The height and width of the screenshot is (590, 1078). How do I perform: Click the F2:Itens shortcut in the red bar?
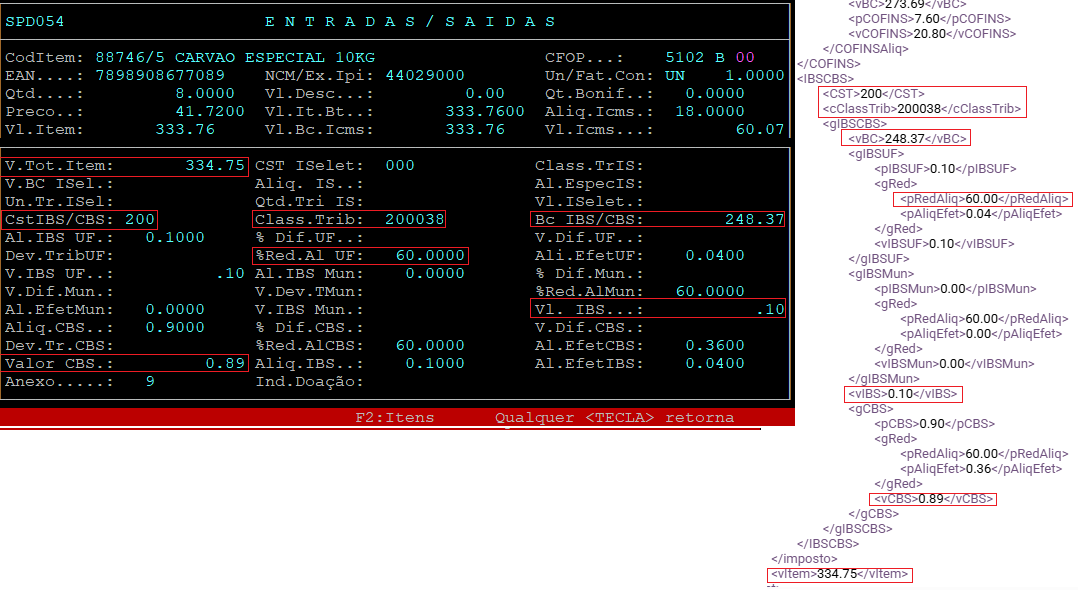pyautogui.click(x=395, y=417)
